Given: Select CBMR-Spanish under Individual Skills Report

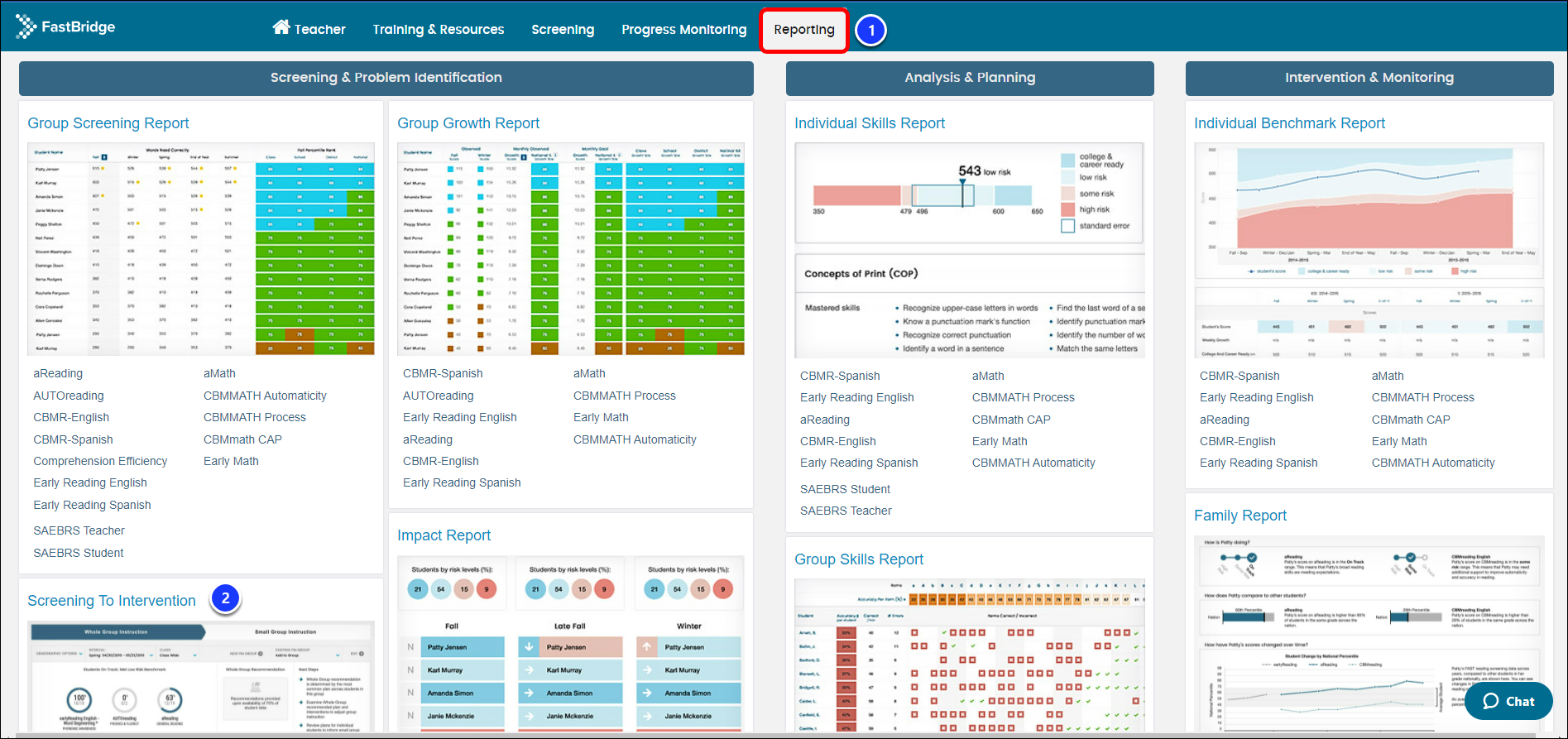Looking at the screenshot, I should 840,376.
